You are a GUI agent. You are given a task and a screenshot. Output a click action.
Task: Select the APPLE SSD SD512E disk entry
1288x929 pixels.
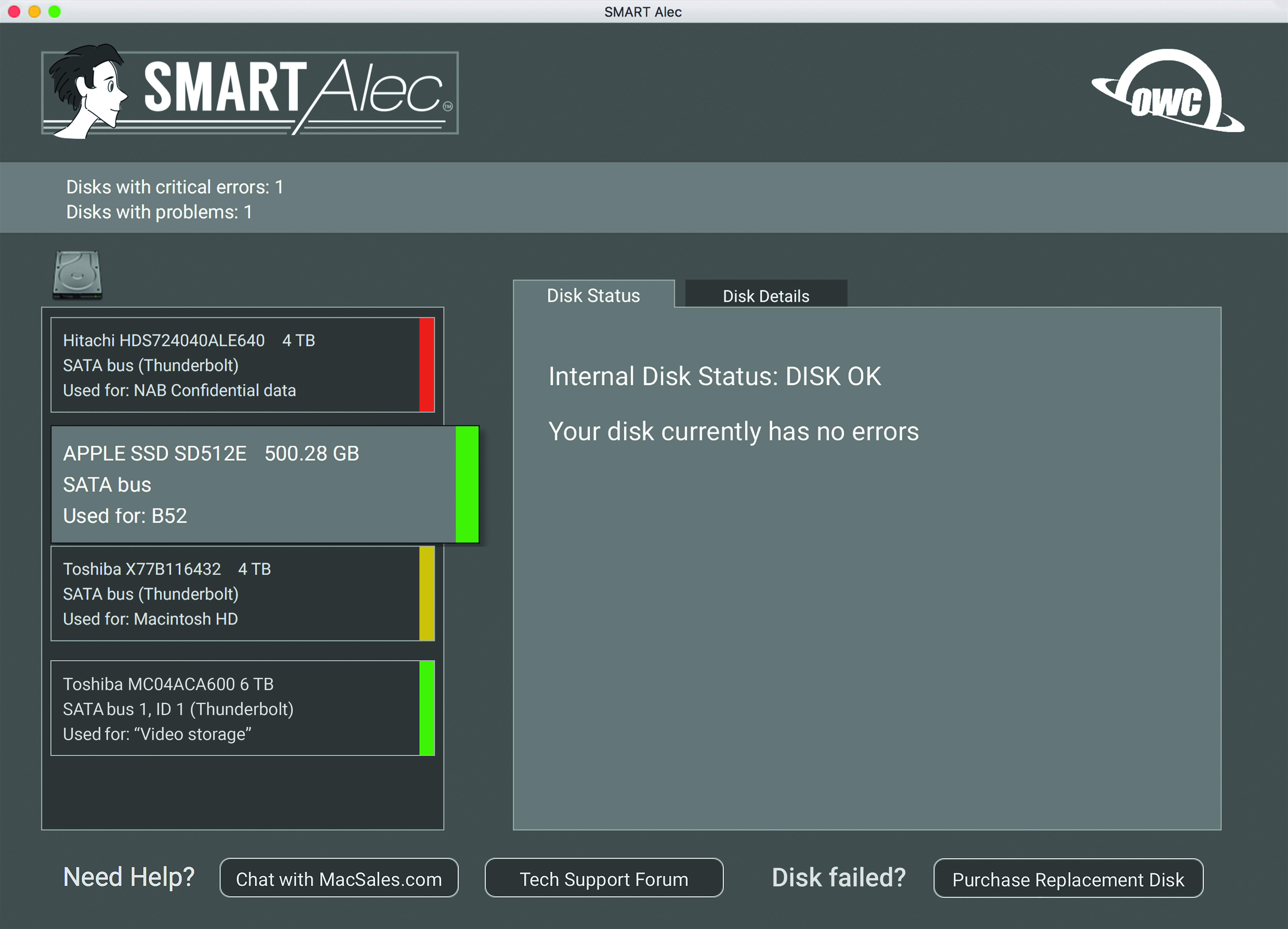pos(265,484)
